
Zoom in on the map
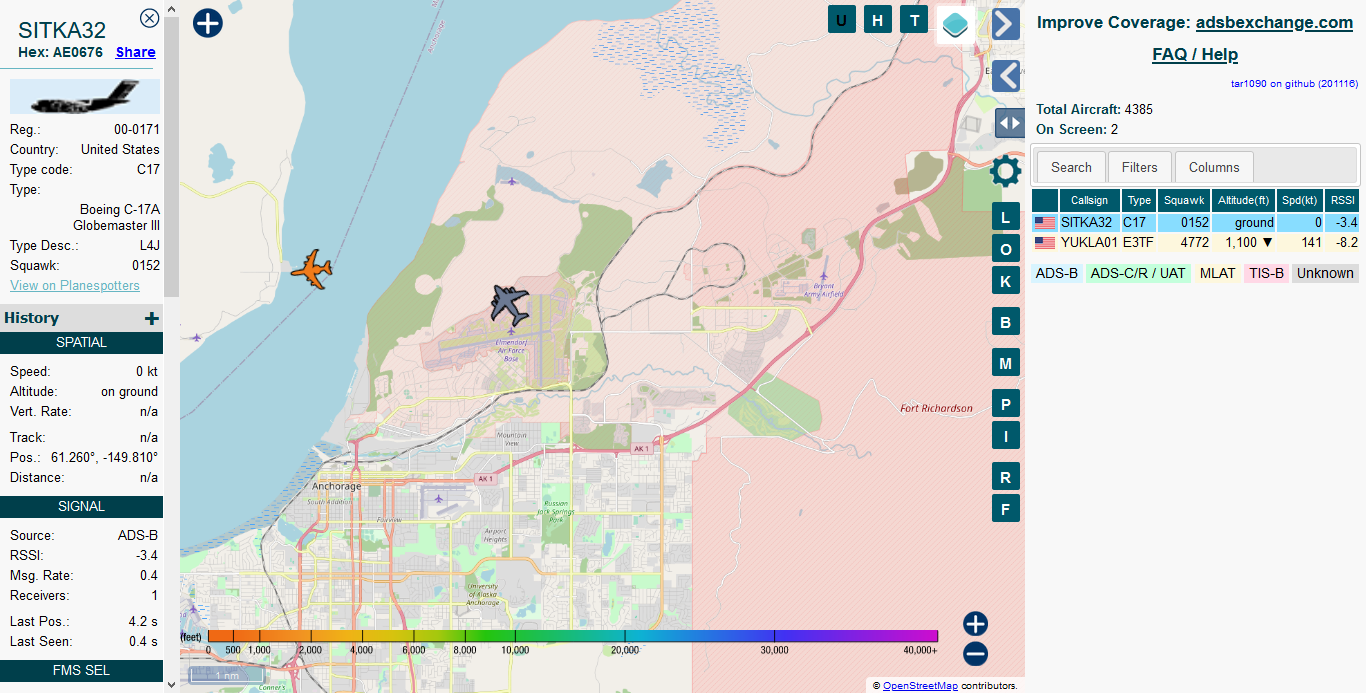click(975, 624)
